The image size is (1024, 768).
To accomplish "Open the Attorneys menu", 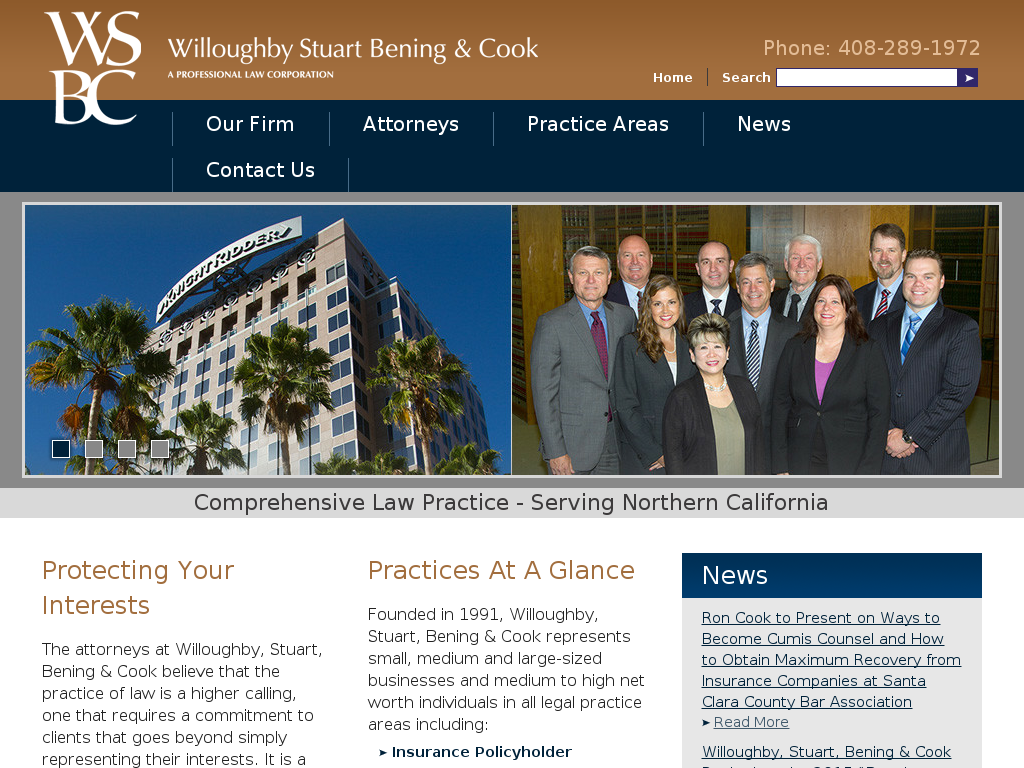I will (x=411, y=124).
